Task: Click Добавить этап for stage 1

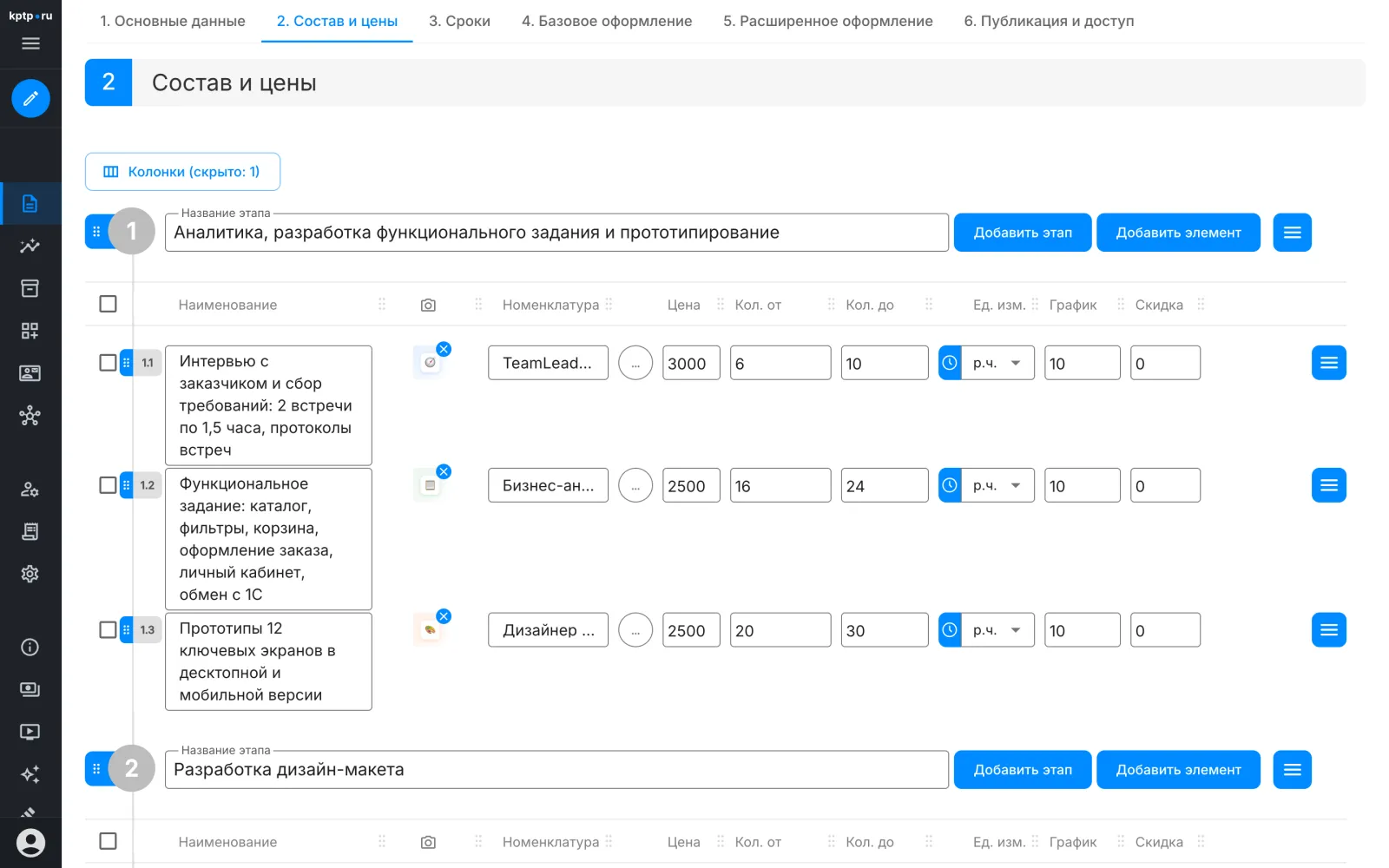Action: [1023, 233]
